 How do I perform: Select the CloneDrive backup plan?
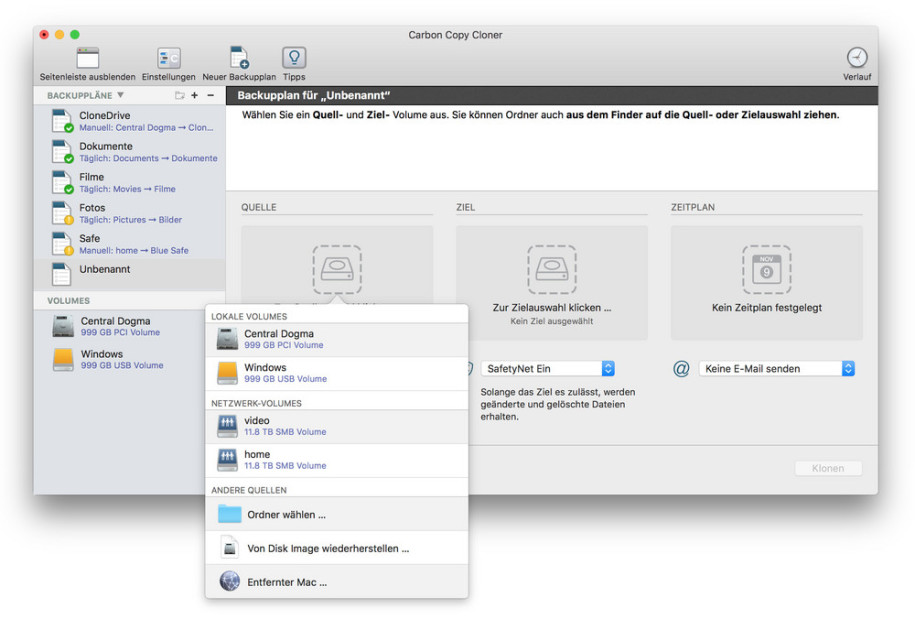130,121
